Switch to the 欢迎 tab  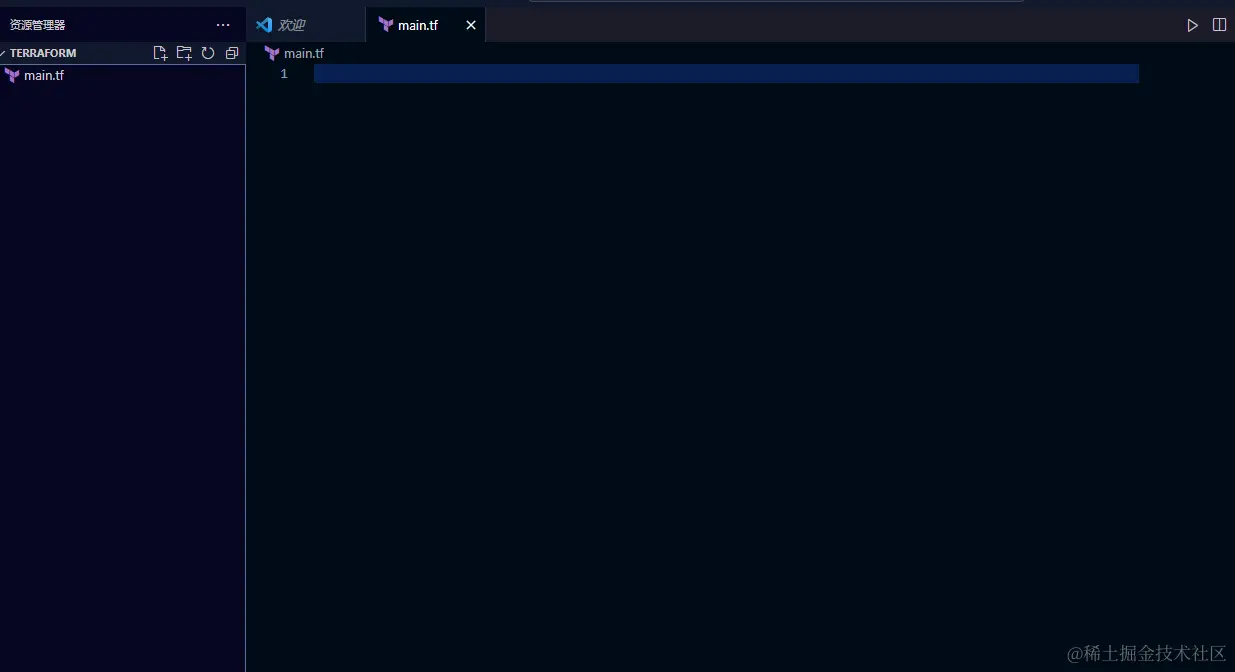coord(306,25)
